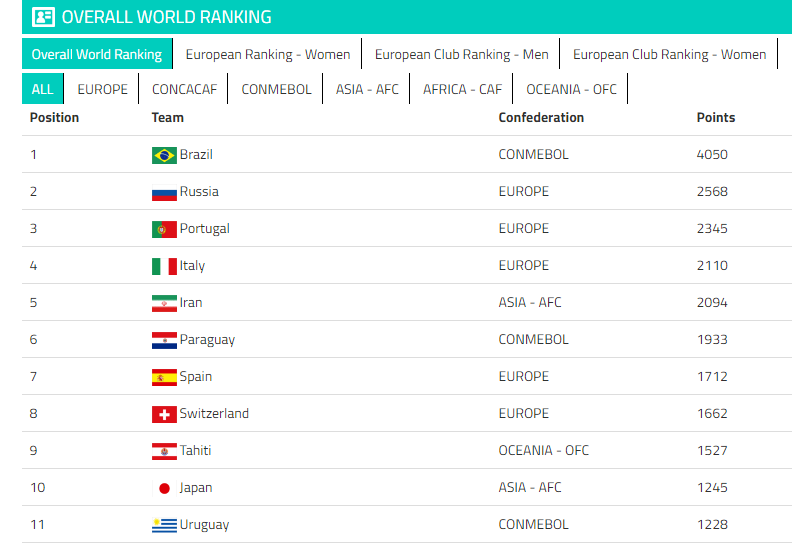Viewport: 793px width, 547px height.
Task: Open European Club Ranking - Men tab
Action: [x=461, y=54]
